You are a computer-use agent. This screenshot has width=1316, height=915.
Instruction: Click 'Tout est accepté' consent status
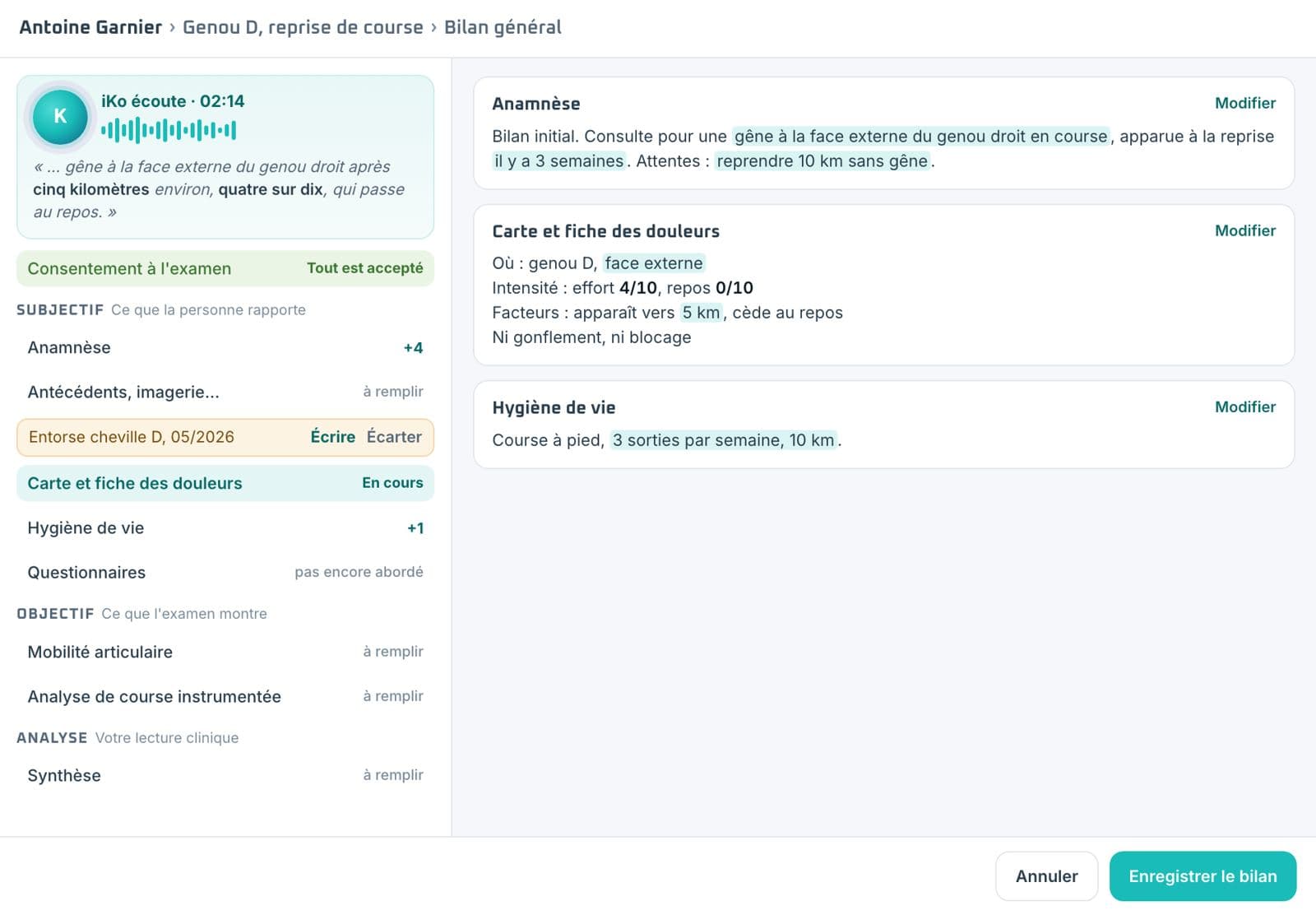pyautogui.click(x=364, y=268)
